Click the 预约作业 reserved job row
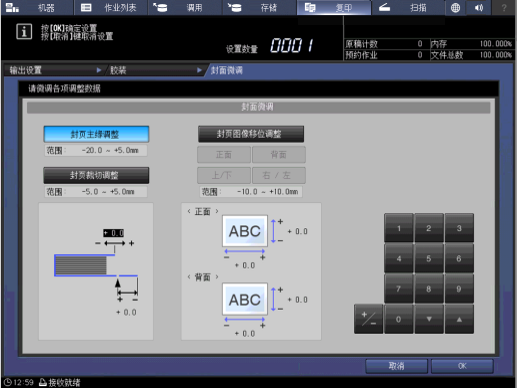Viewport: 517px width, 388px height. [385, 55]
